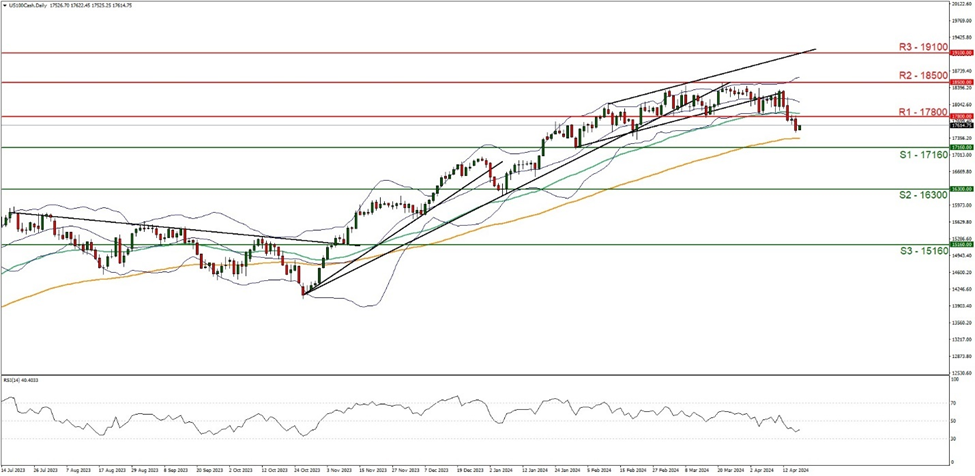The height and width of the screenshot is (476, 975).
Task: Click the 18500.00 red price tag on axis
Action: [x=961, y=82]
